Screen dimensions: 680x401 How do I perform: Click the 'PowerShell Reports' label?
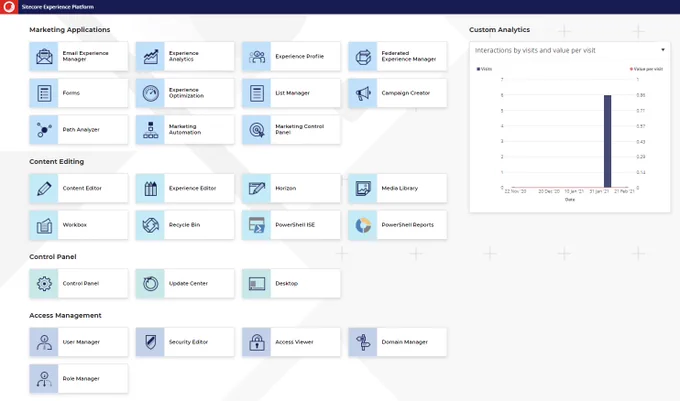[408, 225]
